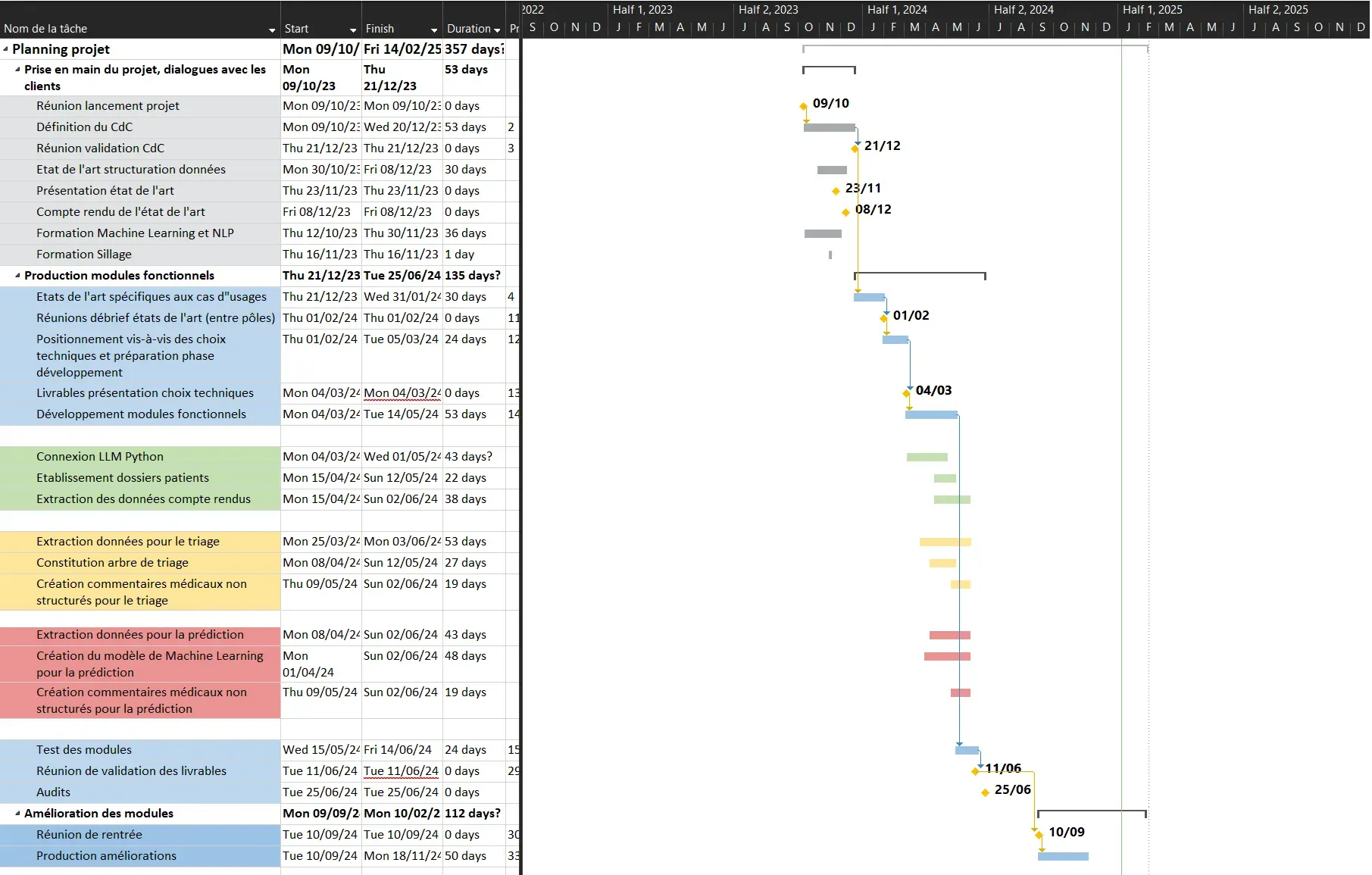
Task: Collapse the Planning projet summary task
Action: coord(6,48)
